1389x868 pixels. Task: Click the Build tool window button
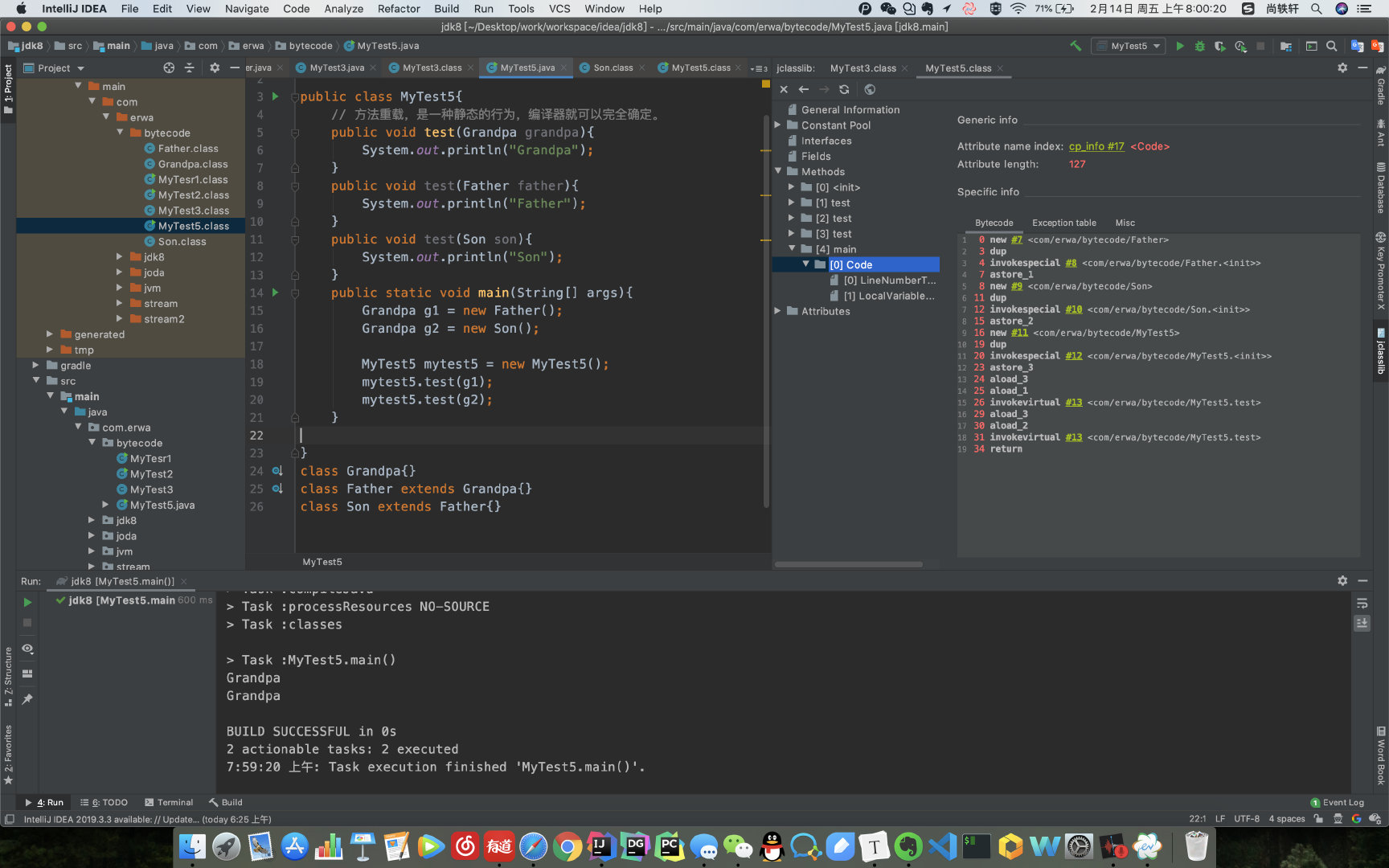click(226, 802)
